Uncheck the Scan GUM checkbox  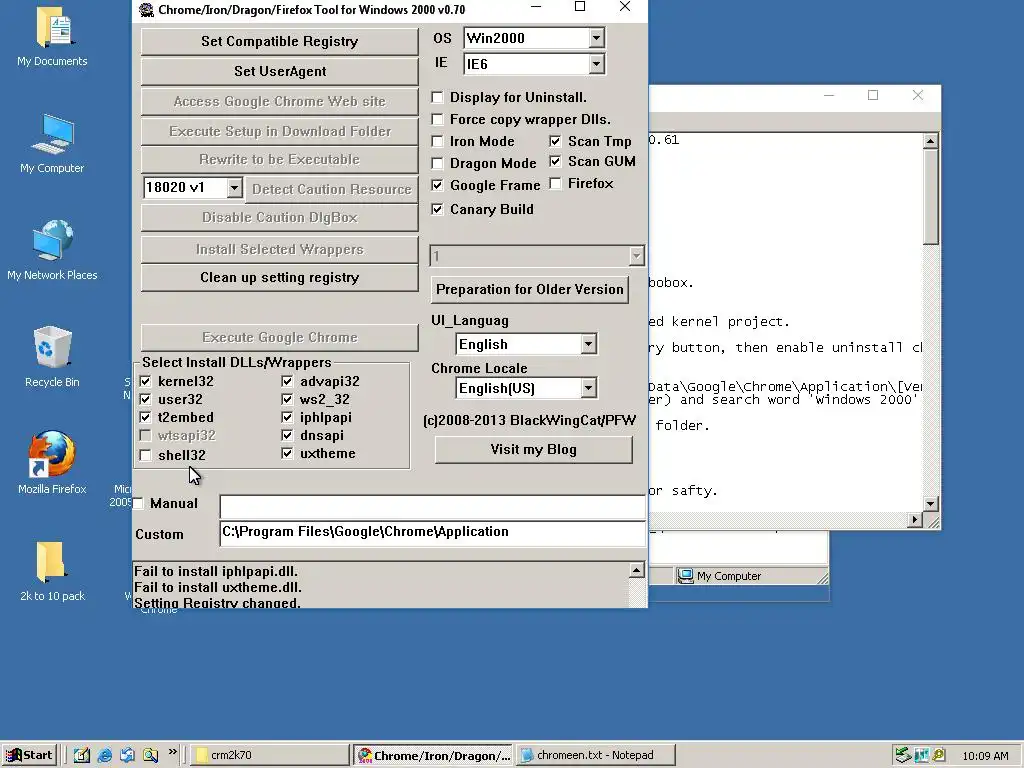coord(555,161)
